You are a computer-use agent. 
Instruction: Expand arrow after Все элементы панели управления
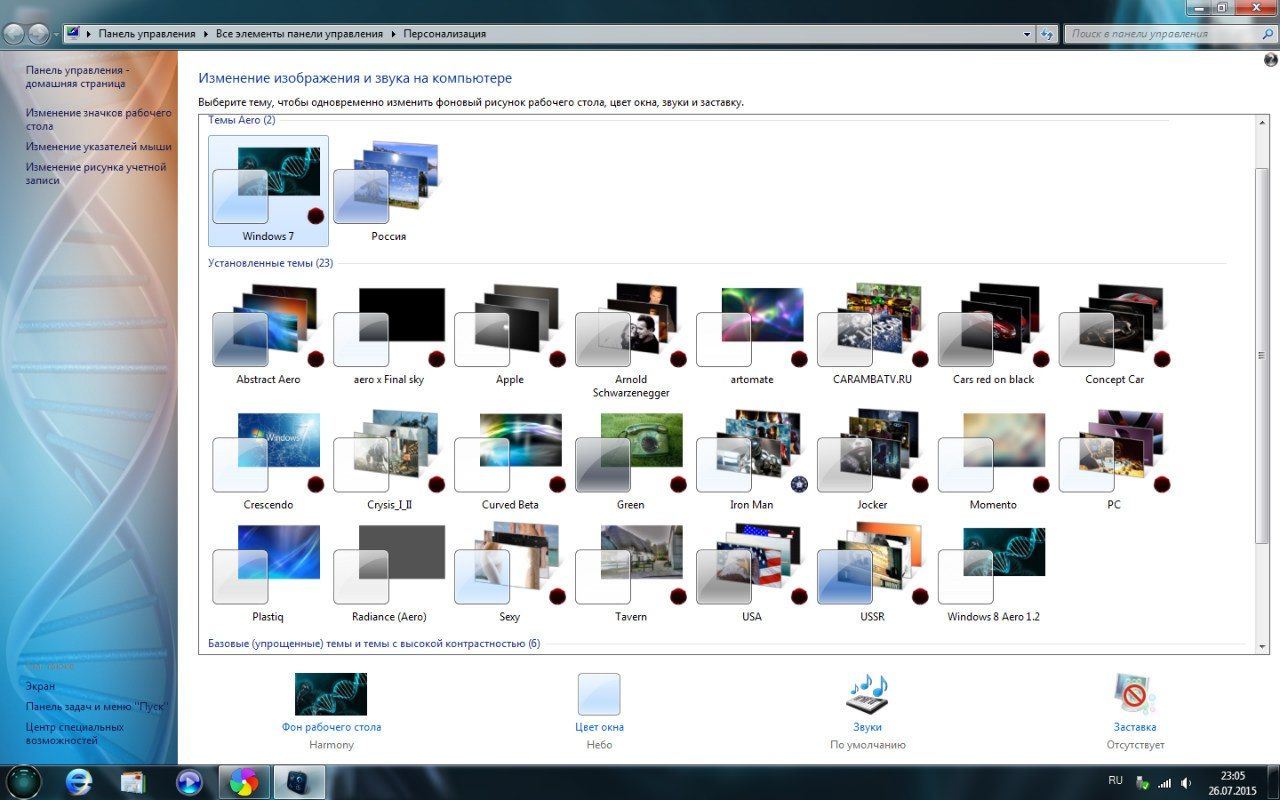click(393, 34)
